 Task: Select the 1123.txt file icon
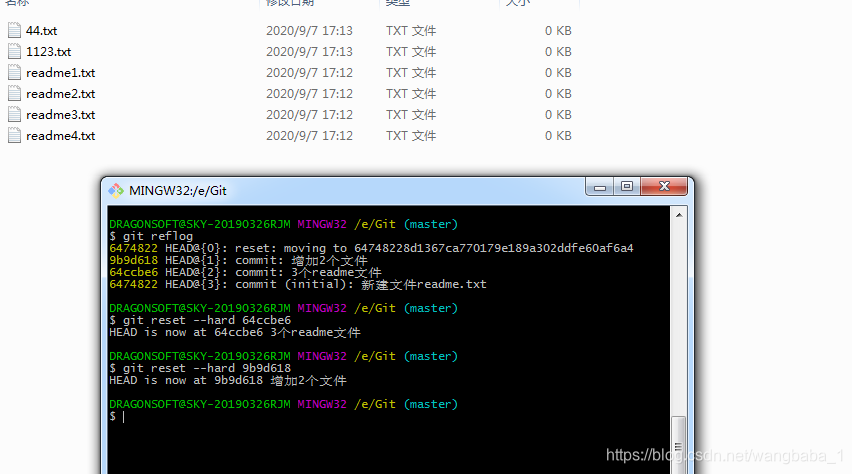pyautogui.click(x=15, y=52)
